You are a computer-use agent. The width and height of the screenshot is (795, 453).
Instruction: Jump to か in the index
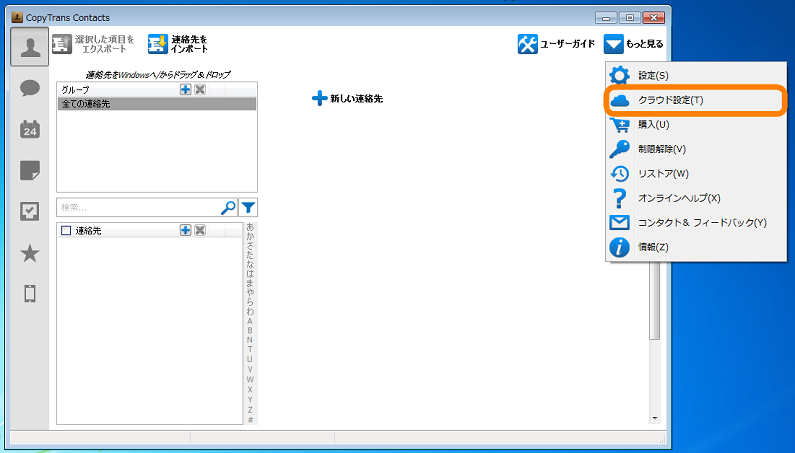tap(250, 237)
